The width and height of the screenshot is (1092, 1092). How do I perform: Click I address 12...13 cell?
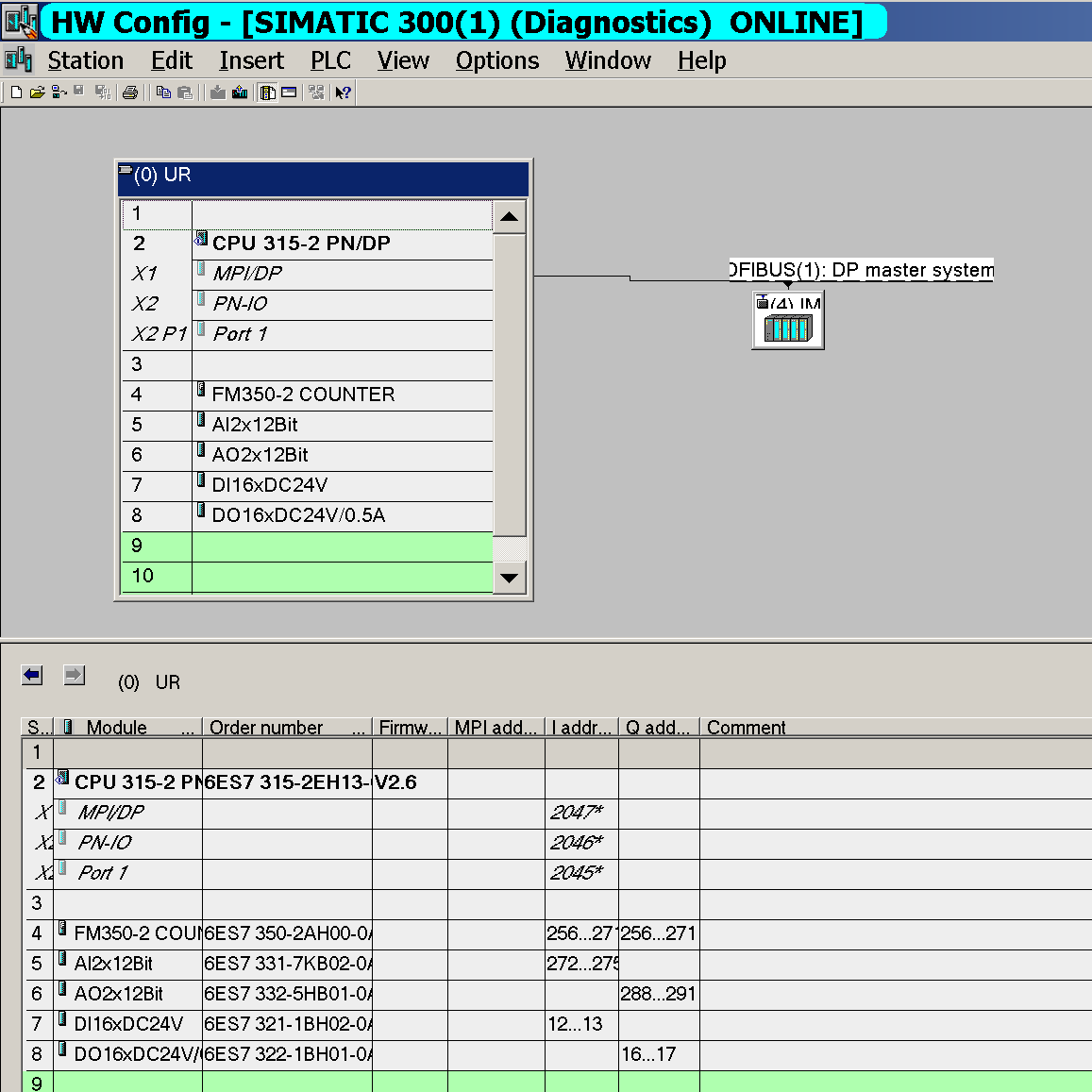(x=581, y=1024)
